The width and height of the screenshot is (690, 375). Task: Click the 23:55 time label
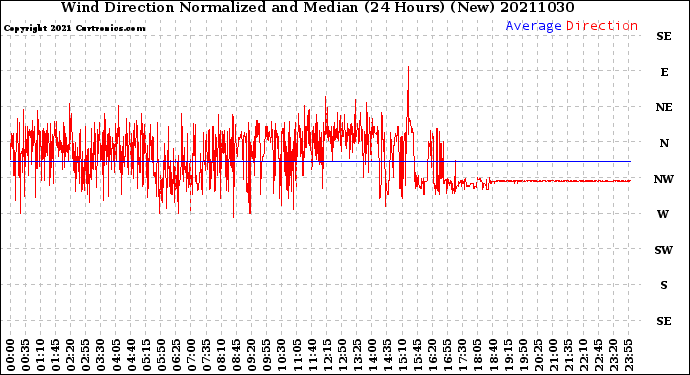[x=628, y=355]
